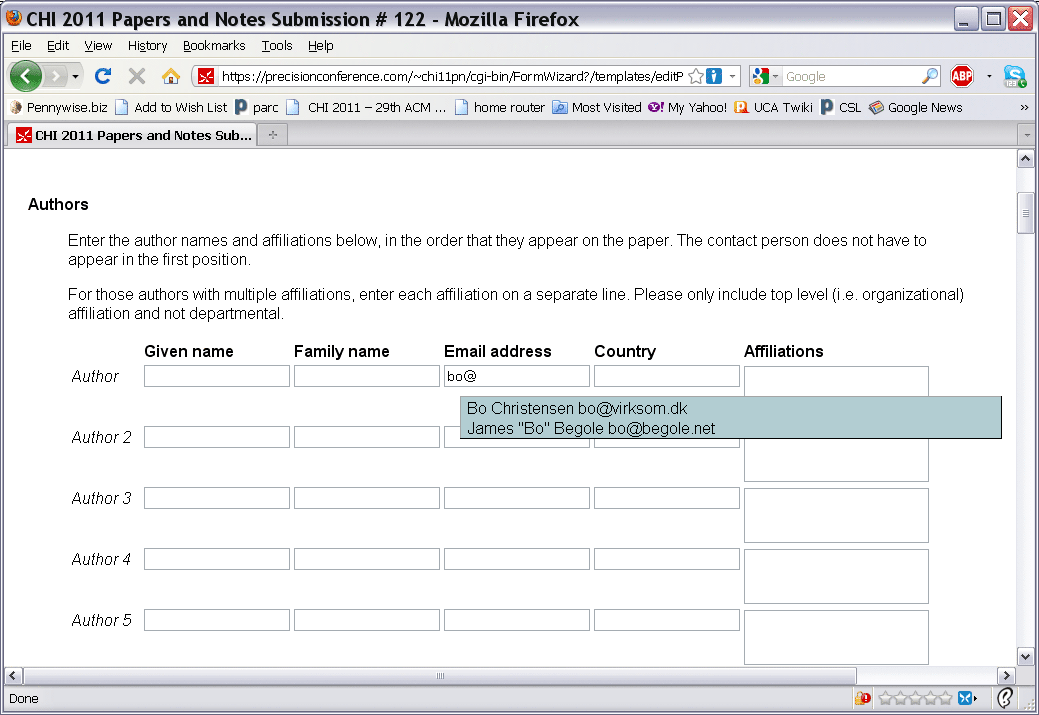This screenshot has height=715, width=1039.
Task: Open the Google News bookmark
Action: pyautogui.click(x=916, y=107)
